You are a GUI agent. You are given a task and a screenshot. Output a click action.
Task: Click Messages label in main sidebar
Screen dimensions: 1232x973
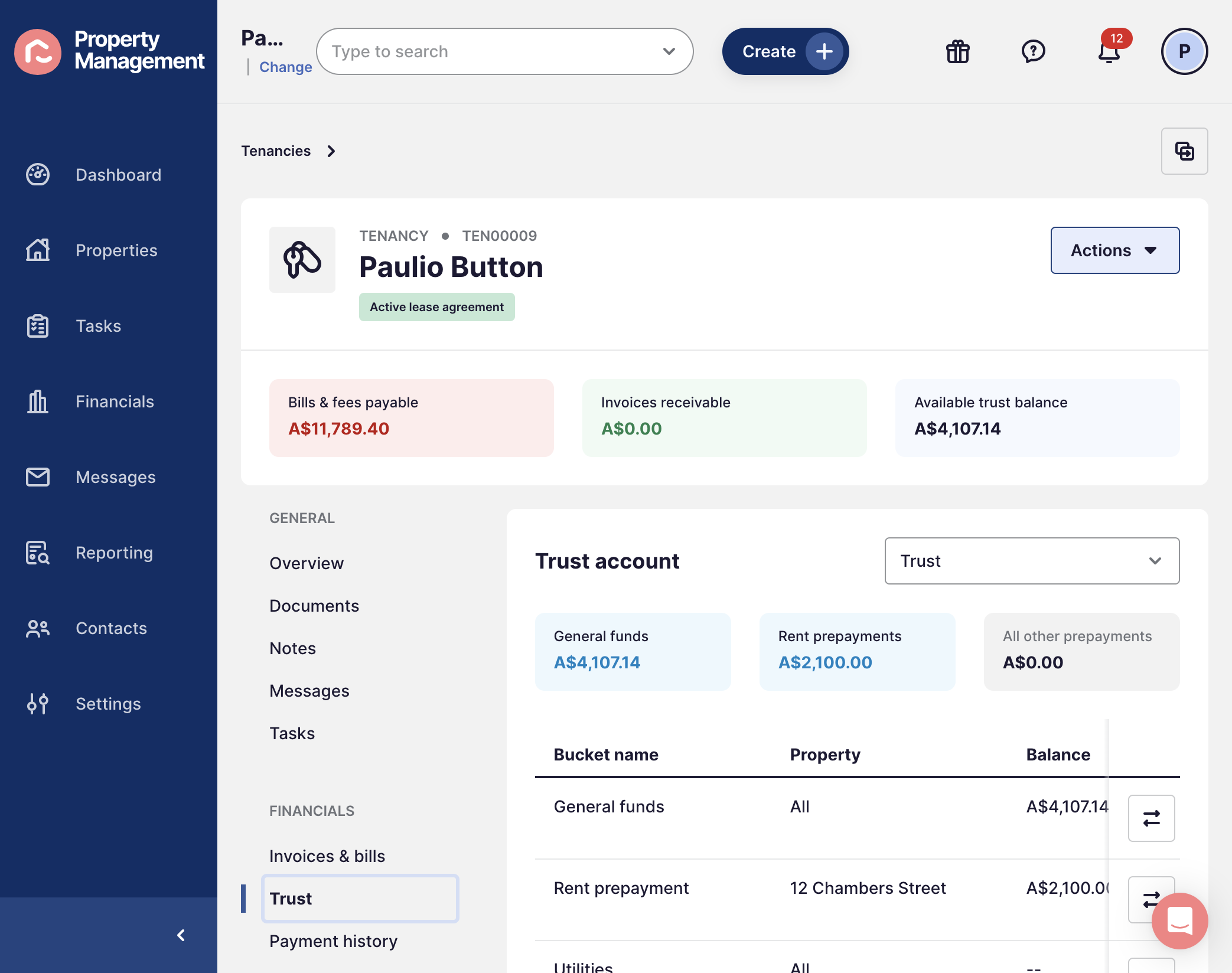pyautogui.click(x=116, y=477)
